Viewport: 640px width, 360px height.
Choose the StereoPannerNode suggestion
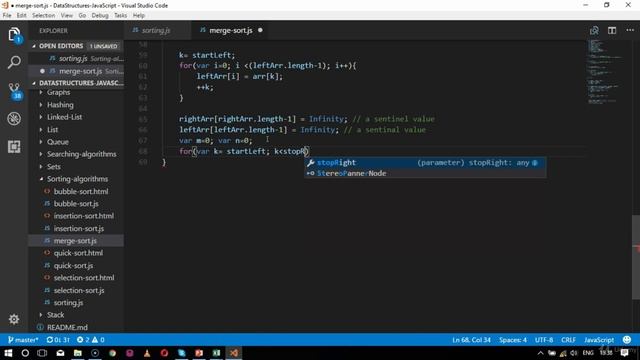point(425,173)
